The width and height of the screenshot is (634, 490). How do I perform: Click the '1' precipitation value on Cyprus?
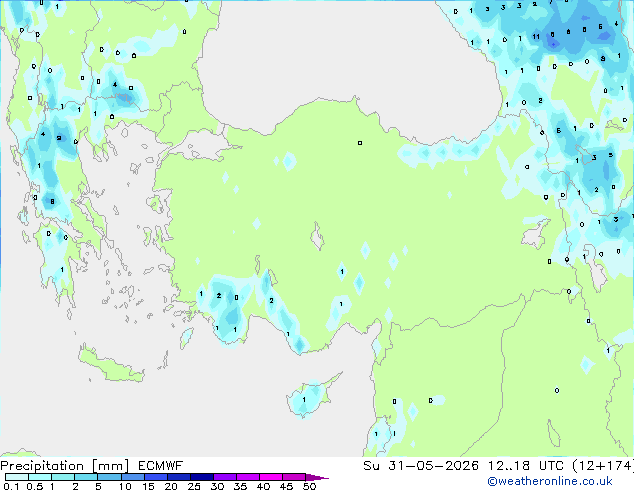coord(304,400)
